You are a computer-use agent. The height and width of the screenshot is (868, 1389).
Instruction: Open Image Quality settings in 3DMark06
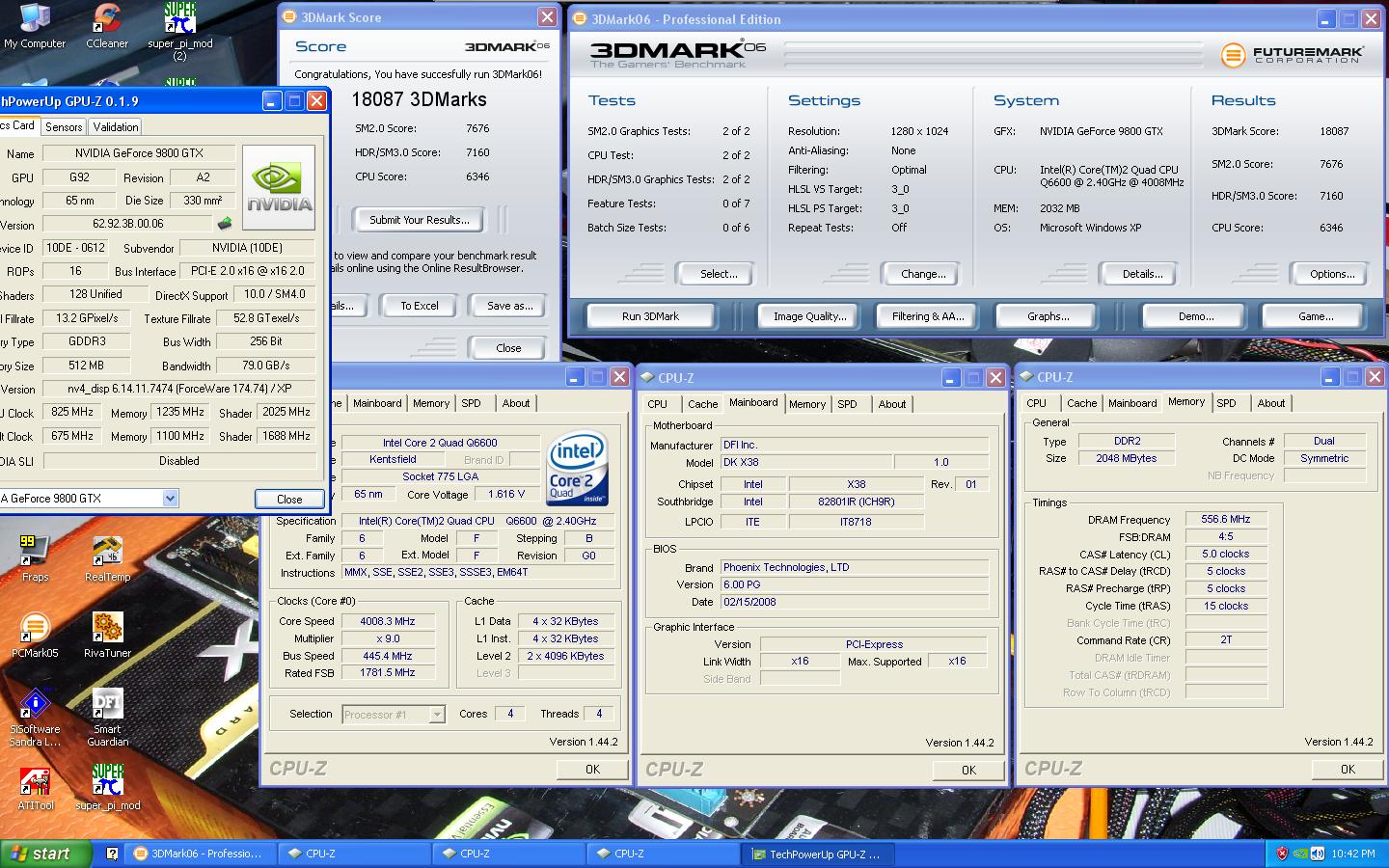[809, 316]
